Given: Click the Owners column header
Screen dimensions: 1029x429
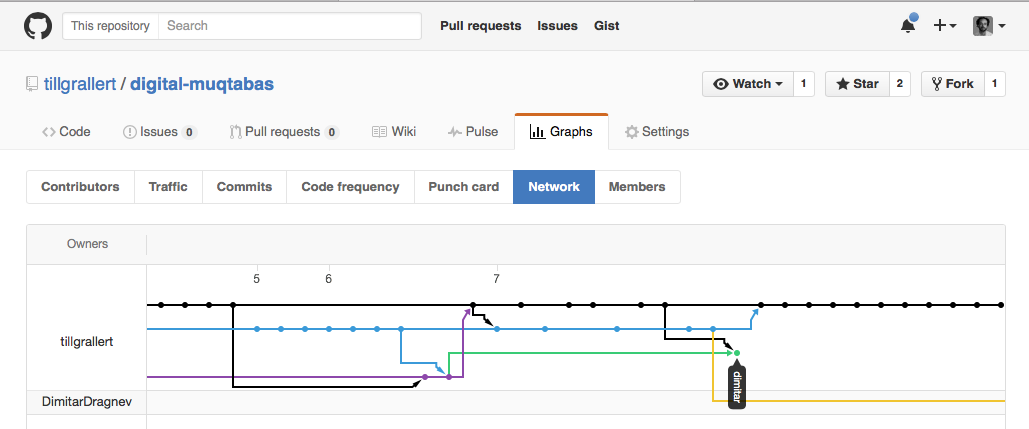Looking at the screenshot, I should click(x=87, y=244).
